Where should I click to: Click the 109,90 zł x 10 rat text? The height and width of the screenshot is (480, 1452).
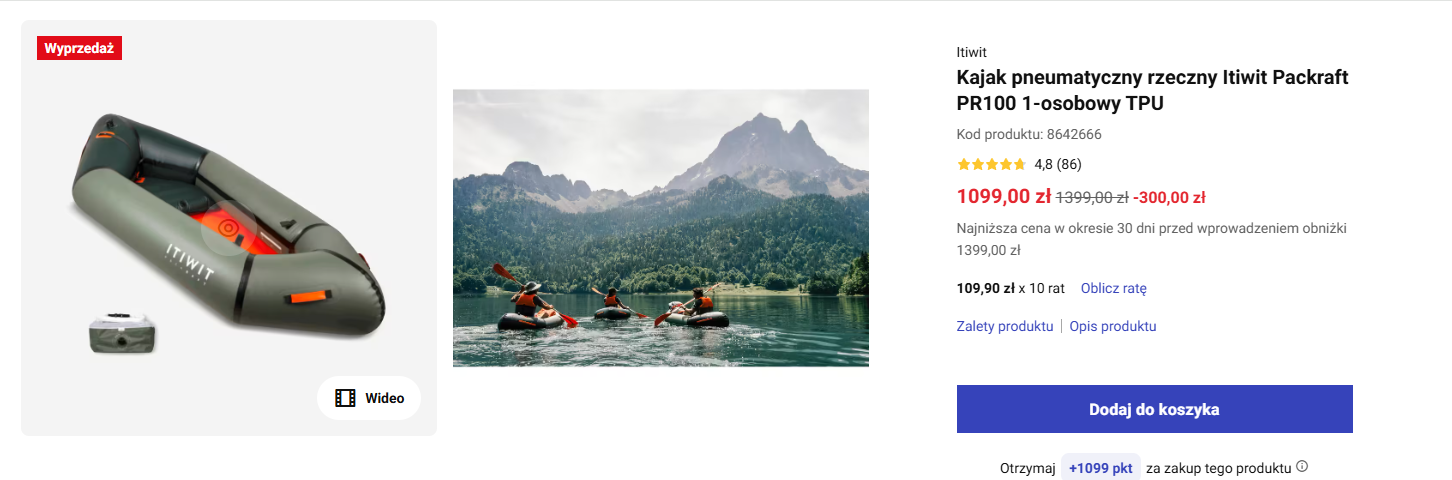(1010, 288)
